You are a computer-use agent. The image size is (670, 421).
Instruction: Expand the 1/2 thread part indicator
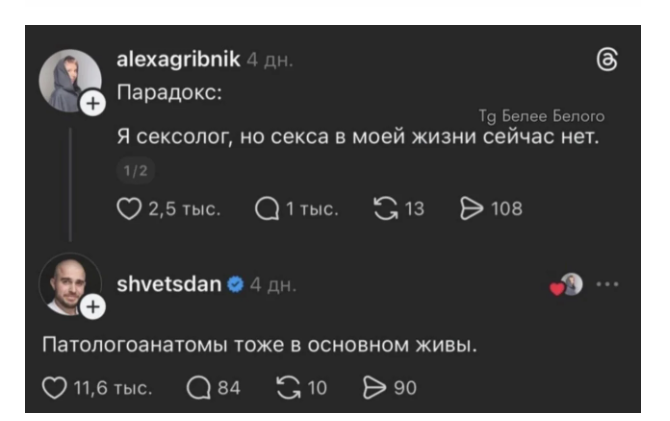tap(135, 173)
